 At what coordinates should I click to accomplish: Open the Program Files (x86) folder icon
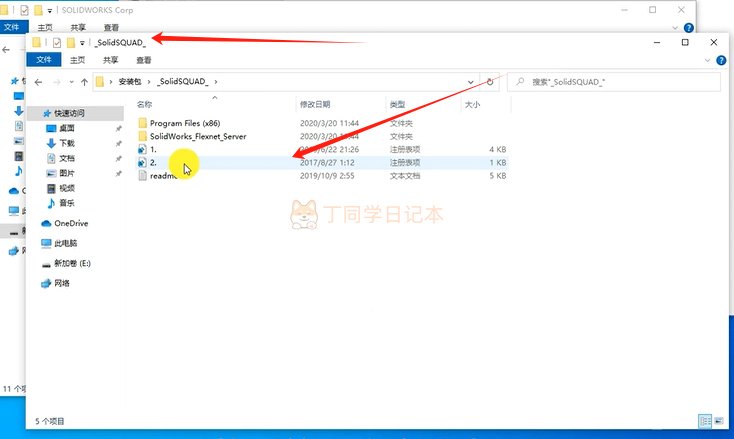pos(143,123)
